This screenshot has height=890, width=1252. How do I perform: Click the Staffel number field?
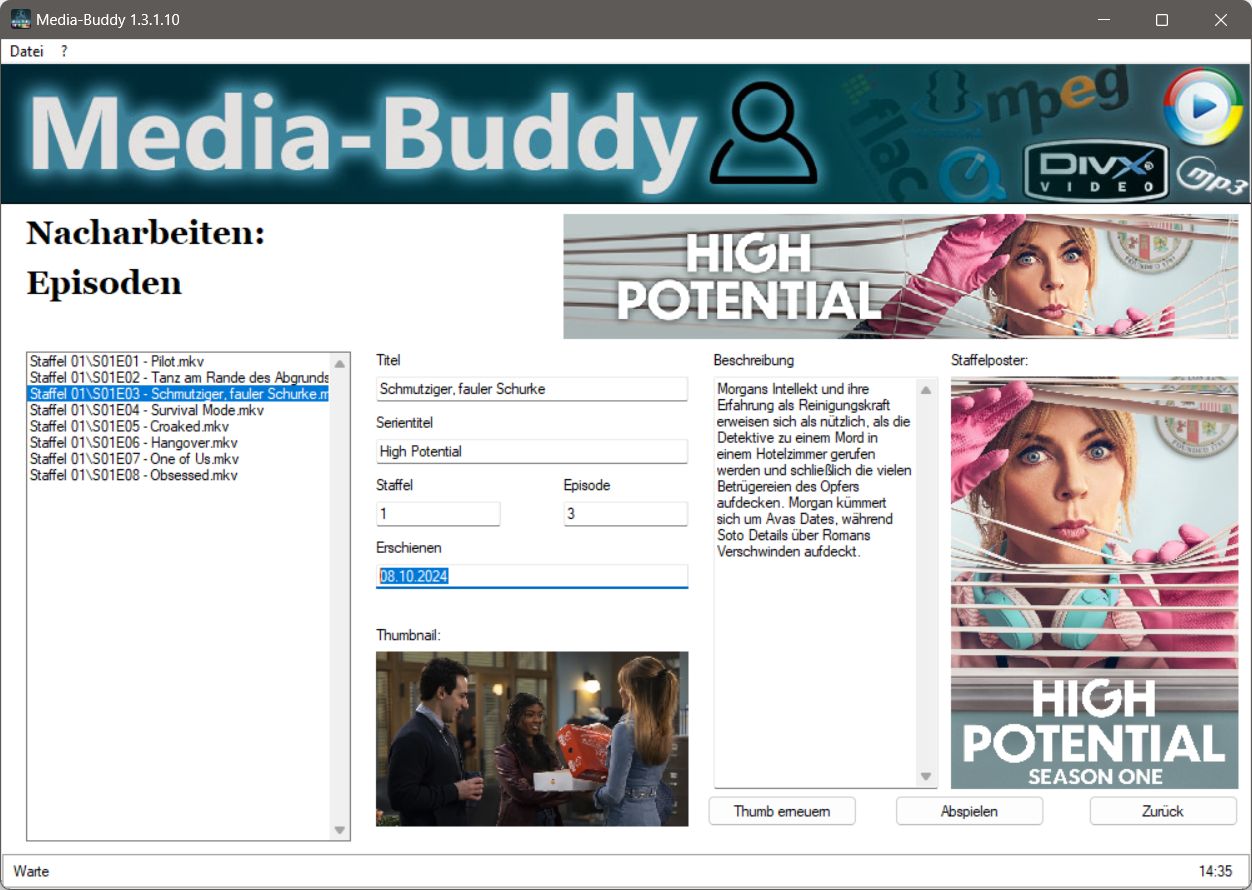click(438, 514)
